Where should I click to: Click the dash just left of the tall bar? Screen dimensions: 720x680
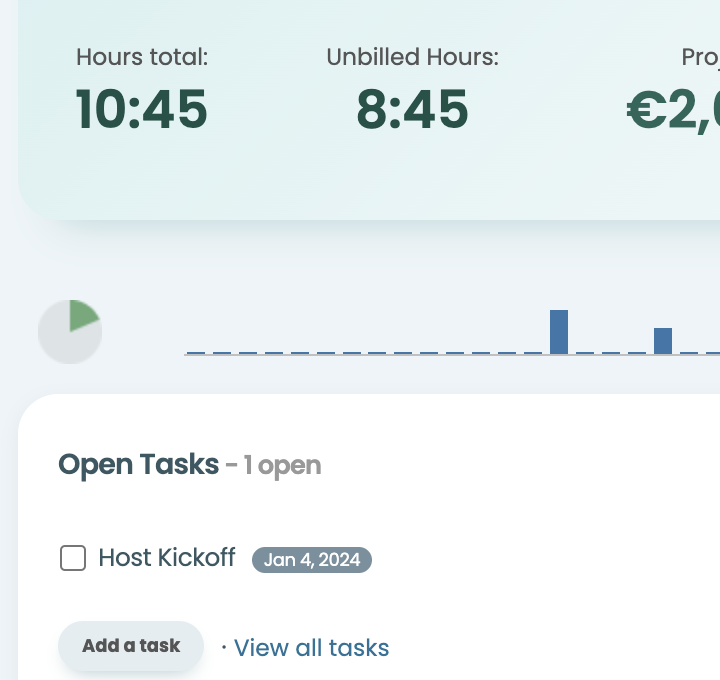click(x=533, y=353)
